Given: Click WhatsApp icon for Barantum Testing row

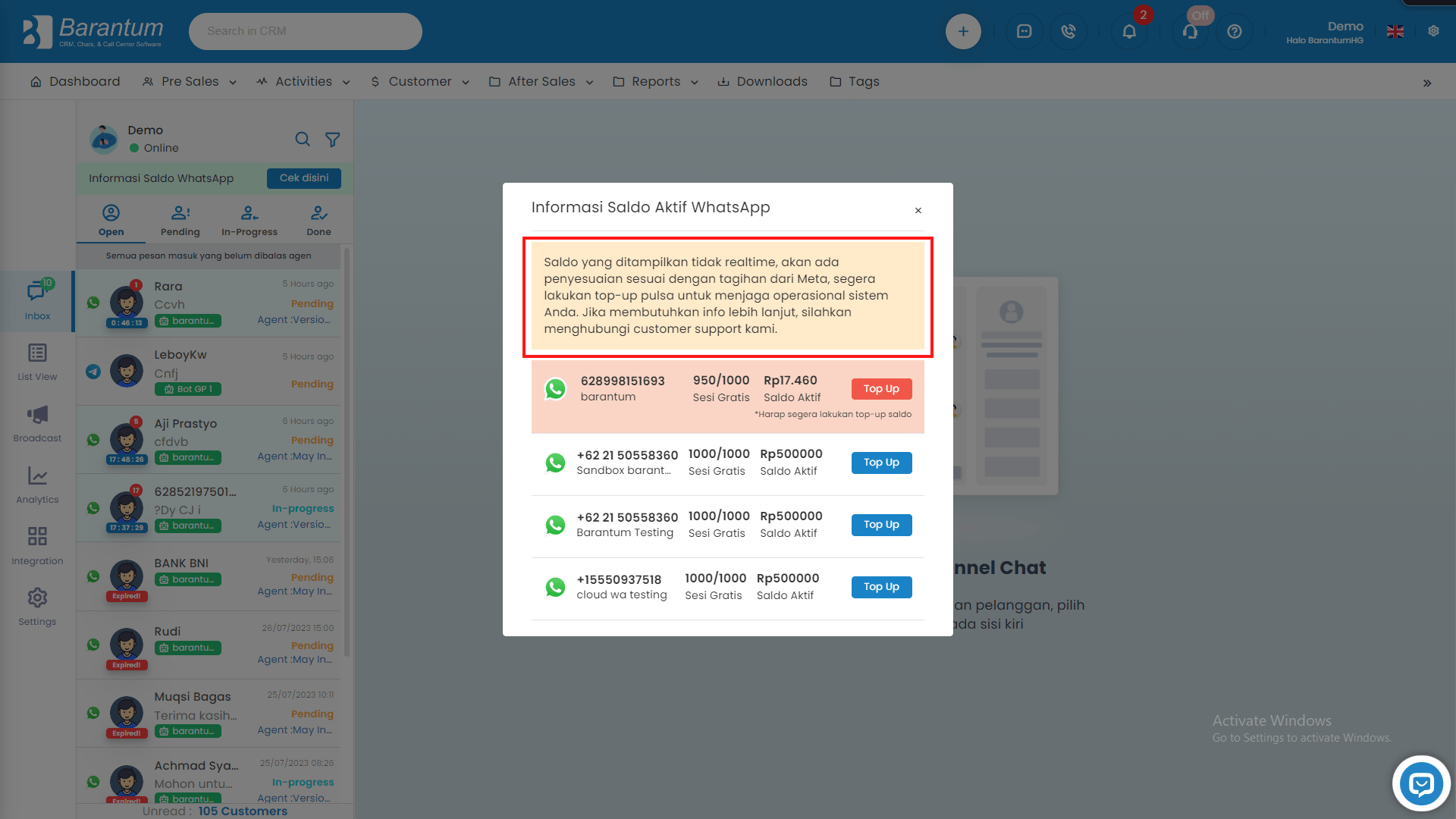Looking at the screenshot, I should (x=555, y=525).
